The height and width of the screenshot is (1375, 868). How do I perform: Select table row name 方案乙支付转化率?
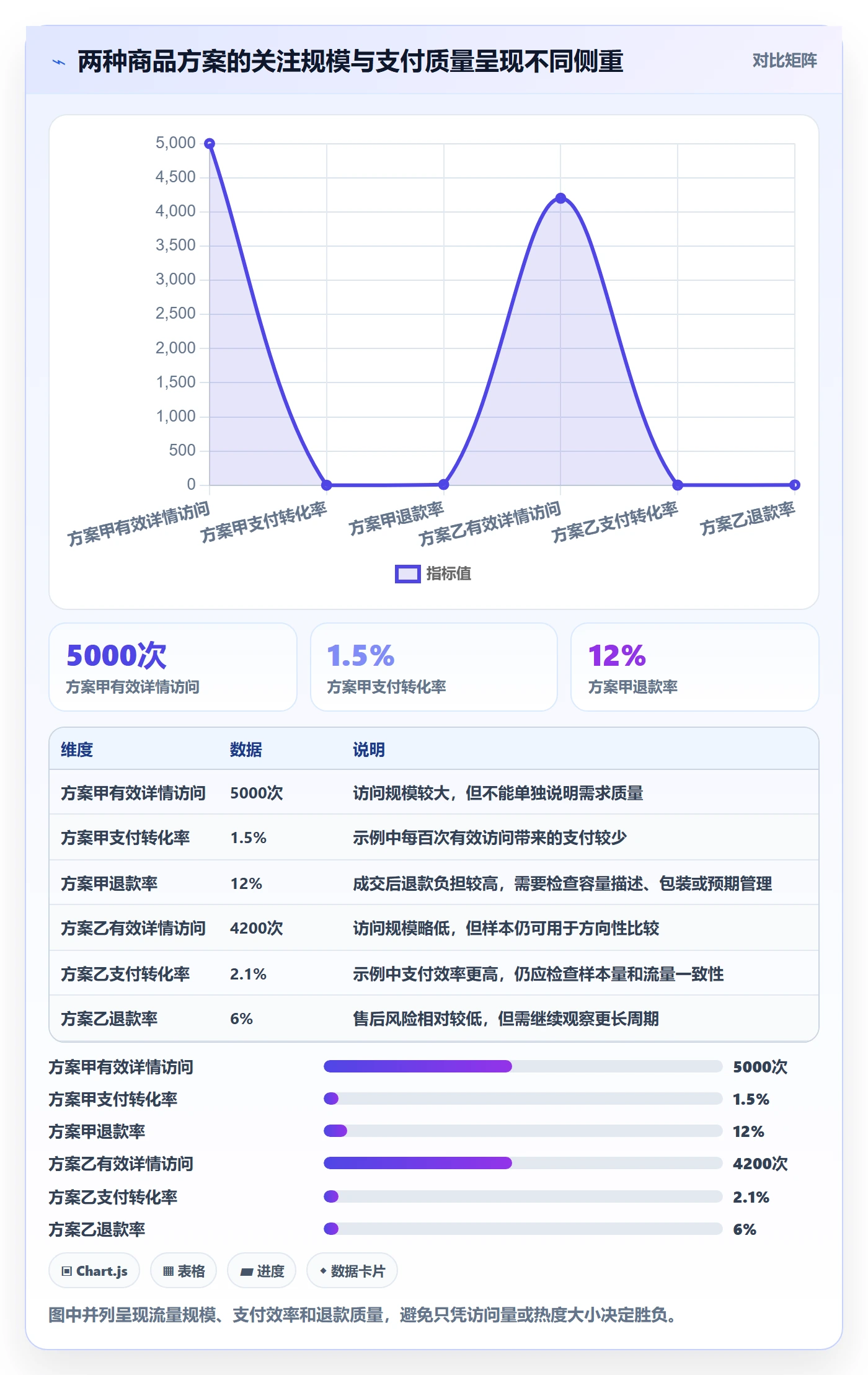click(125, 974)
